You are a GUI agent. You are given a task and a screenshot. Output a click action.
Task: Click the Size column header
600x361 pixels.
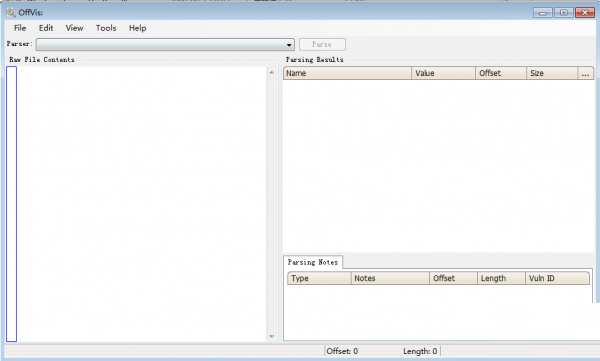(x=552, y=73)
